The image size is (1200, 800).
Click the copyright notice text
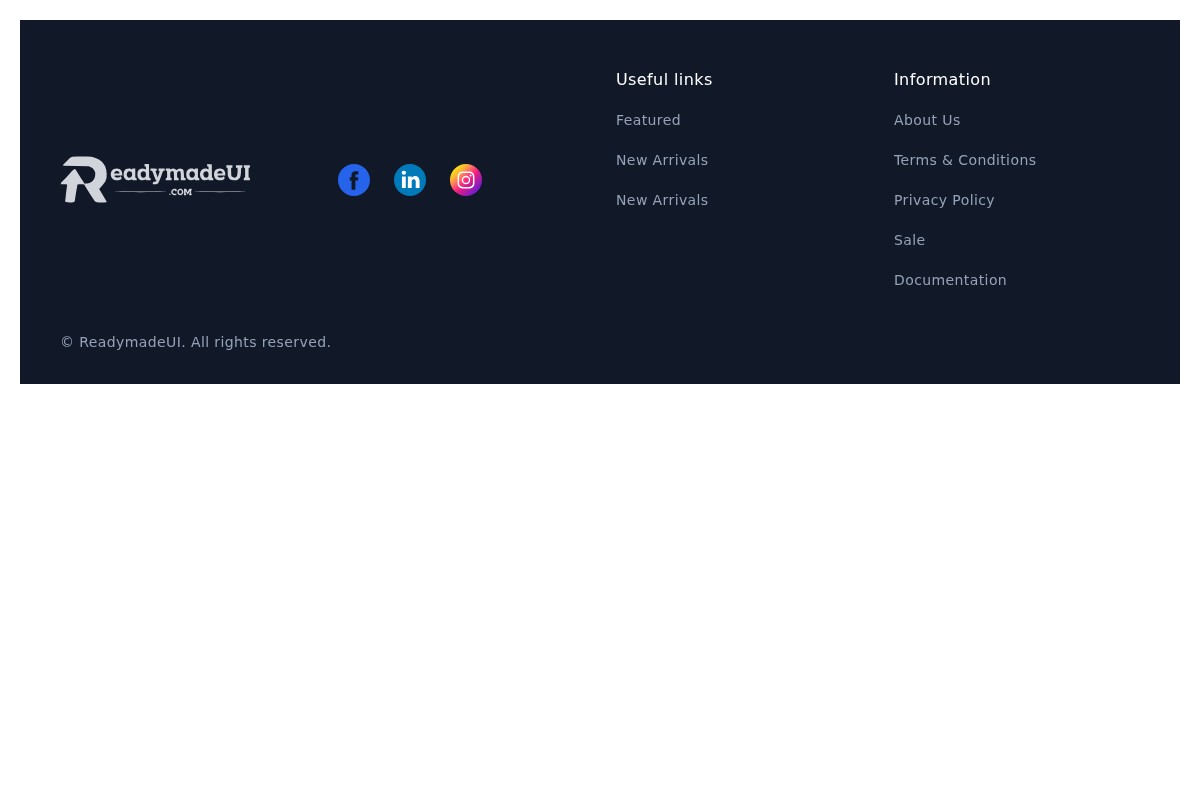coord(196,342)
